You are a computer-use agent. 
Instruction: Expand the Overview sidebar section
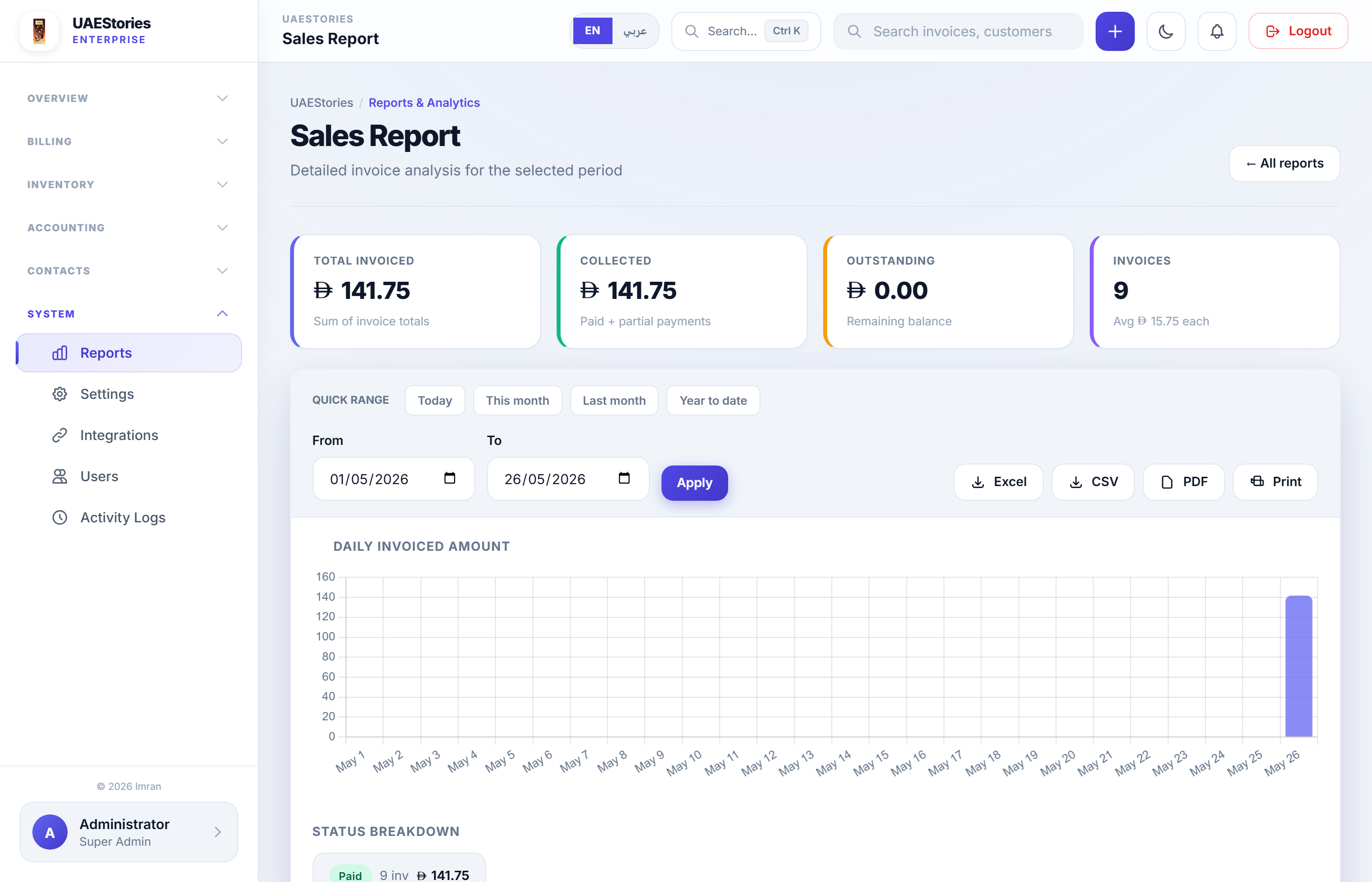coord(128,98)
